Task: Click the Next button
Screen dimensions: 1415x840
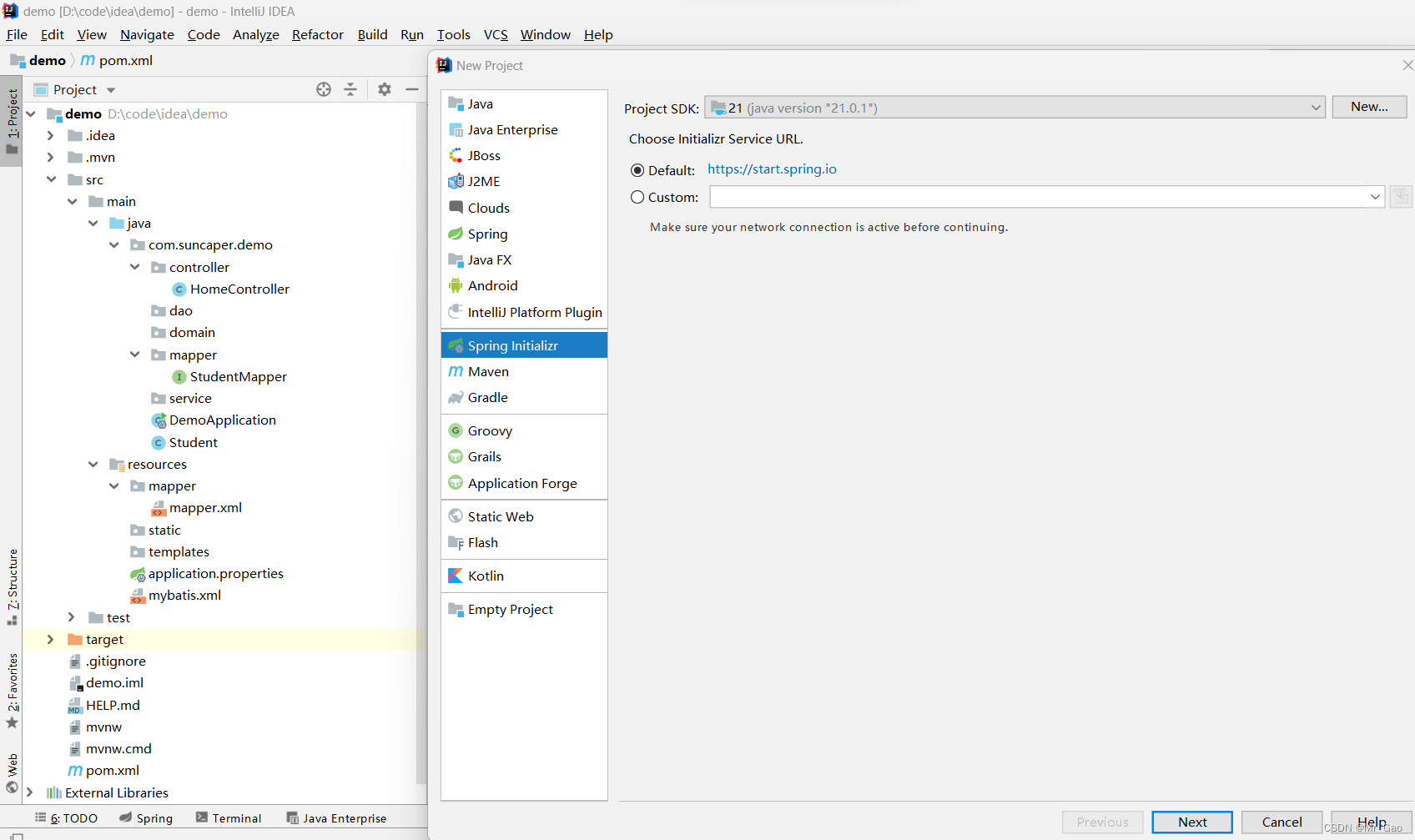Action: 1192,822
